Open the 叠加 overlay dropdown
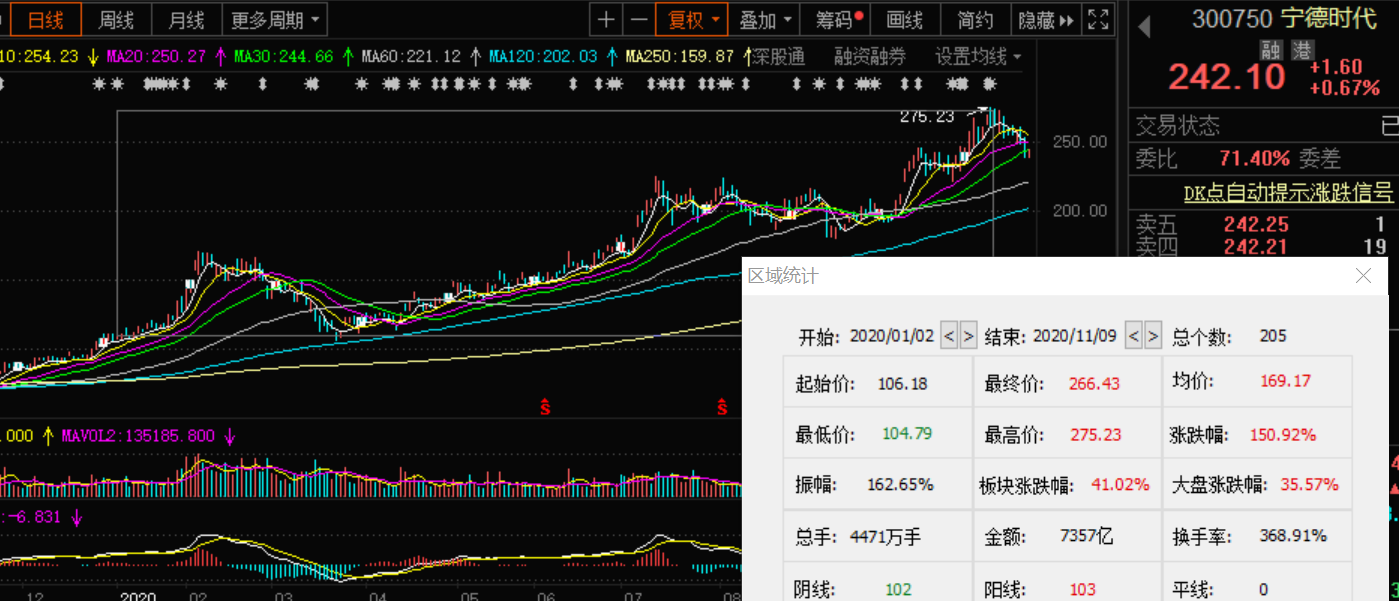The width and height of the screenshot is (1399, 601). (765, 20)
